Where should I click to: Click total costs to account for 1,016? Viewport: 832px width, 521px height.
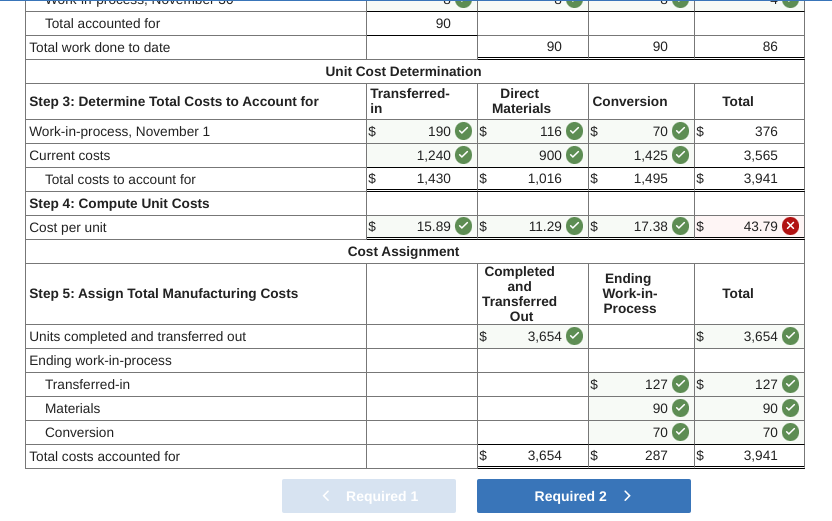[544, 179]
